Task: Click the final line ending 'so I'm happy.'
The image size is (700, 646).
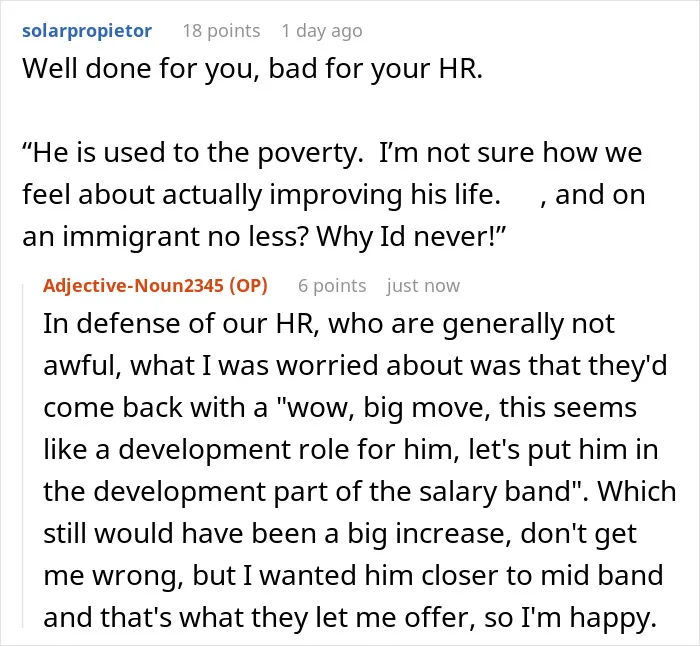Action: pyautogui.click(x=350, y=618)
